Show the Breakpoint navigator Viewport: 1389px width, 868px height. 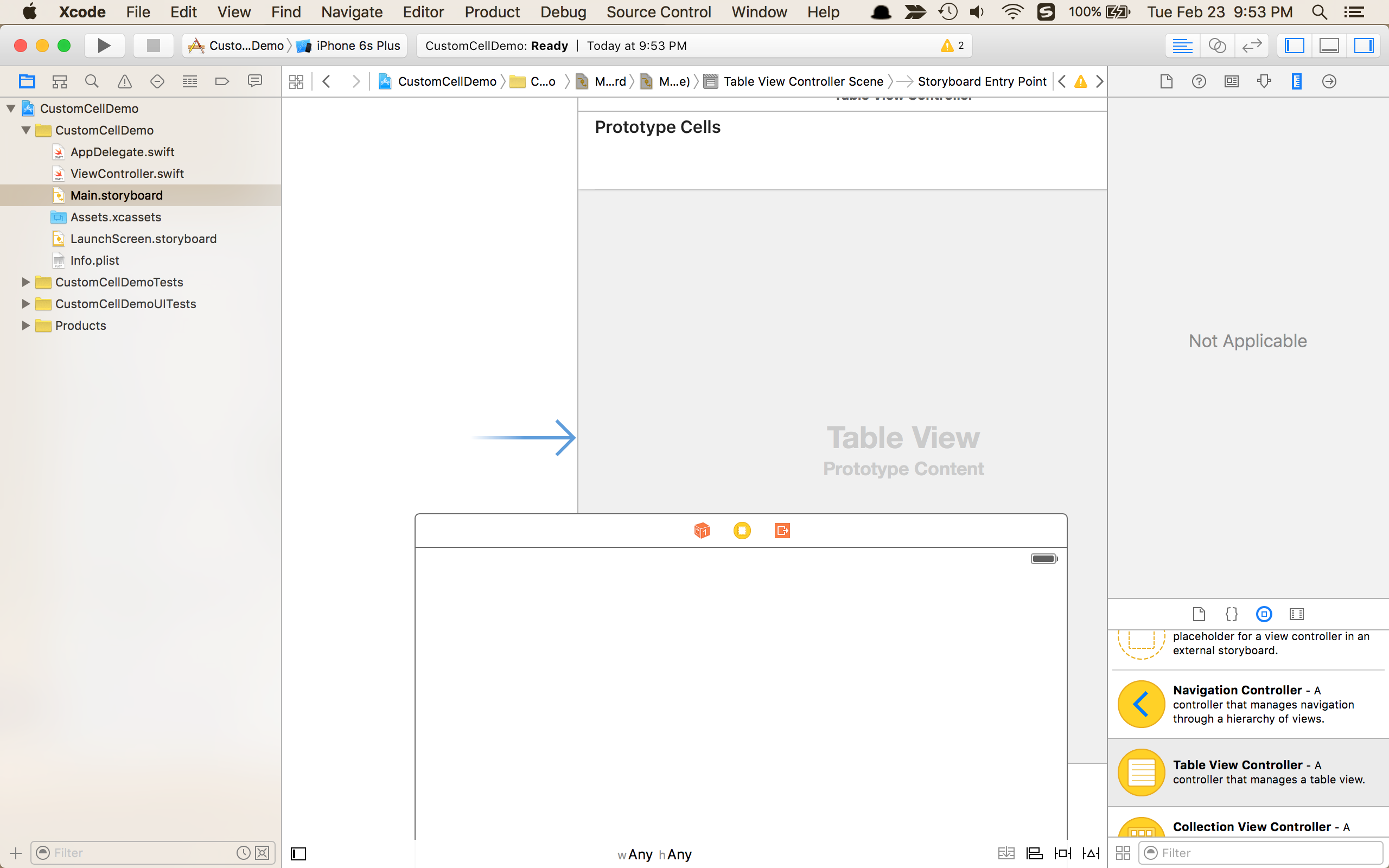click(222, 81)
